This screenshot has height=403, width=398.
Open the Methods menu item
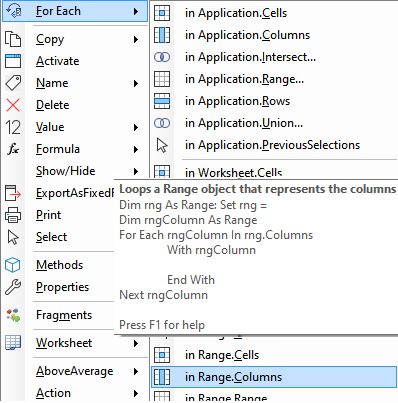[x=59, y=265]
